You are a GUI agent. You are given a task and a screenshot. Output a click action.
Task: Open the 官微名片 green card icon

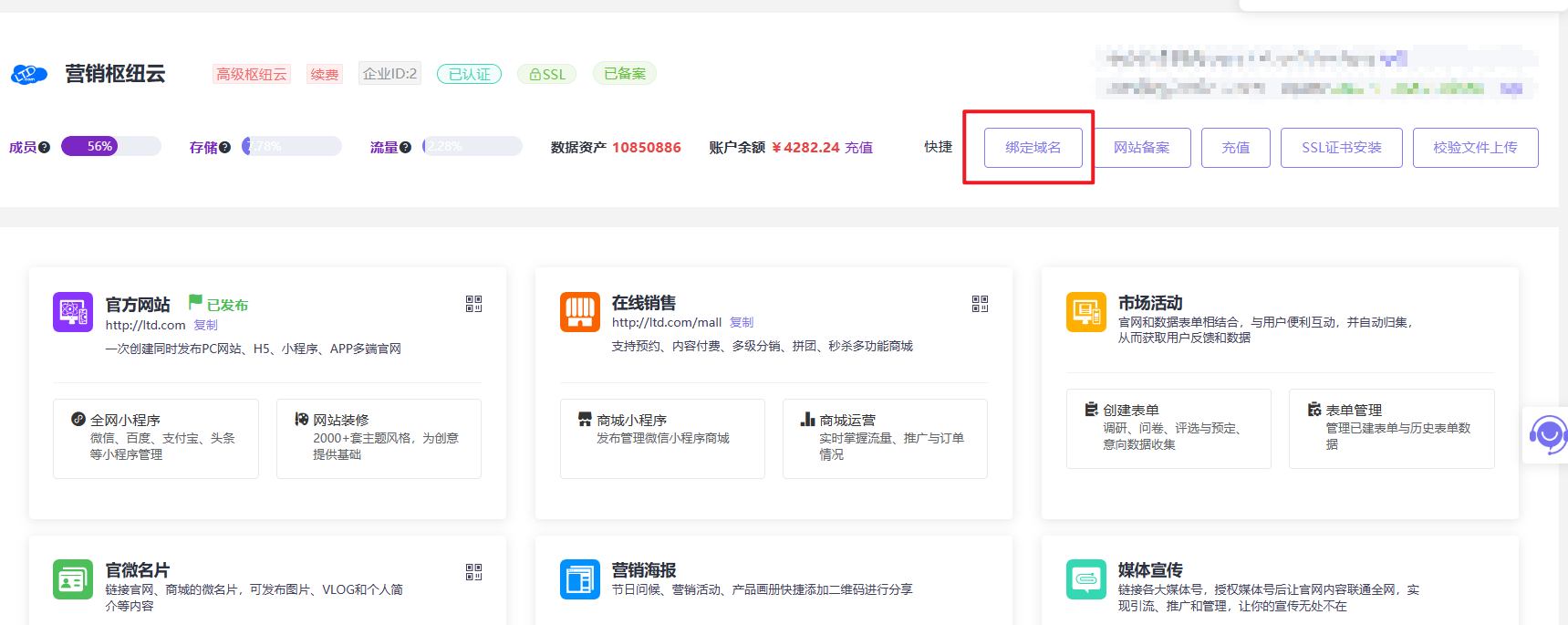pos(73,579)
